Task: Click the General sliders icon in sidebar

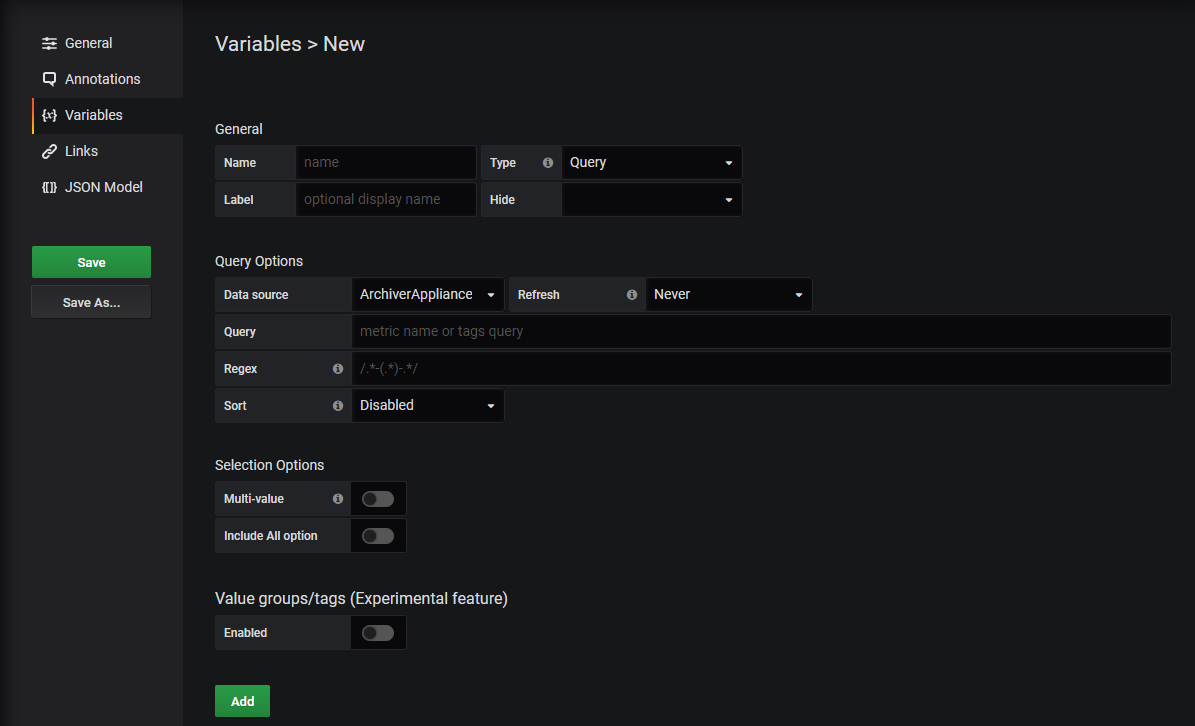Action: (48, 43)
